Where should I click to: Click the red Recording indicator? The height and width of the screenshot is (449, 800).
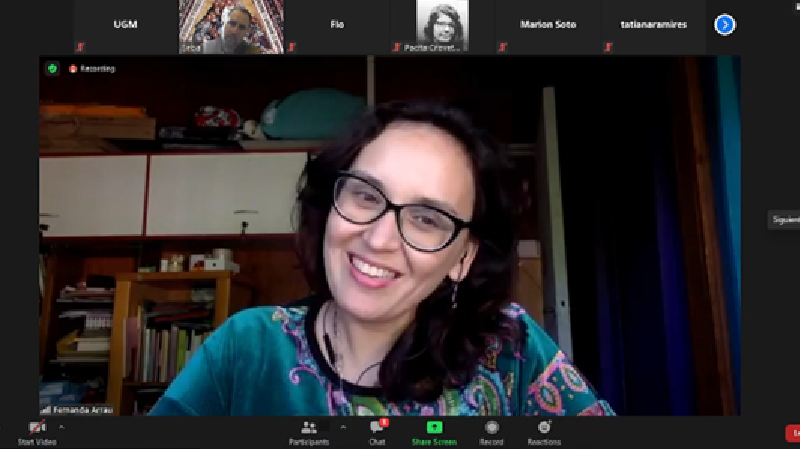point(92,69)
